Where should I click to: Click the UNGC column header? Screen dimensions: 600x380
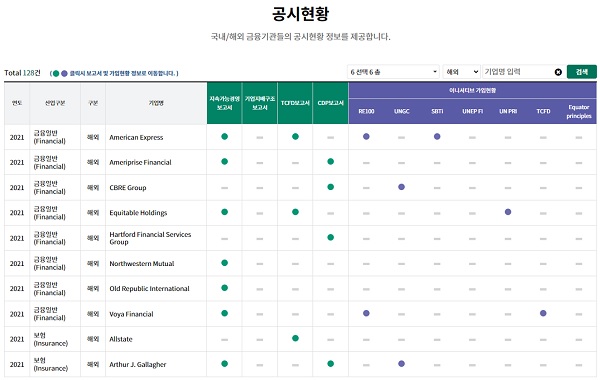(401, 111)
